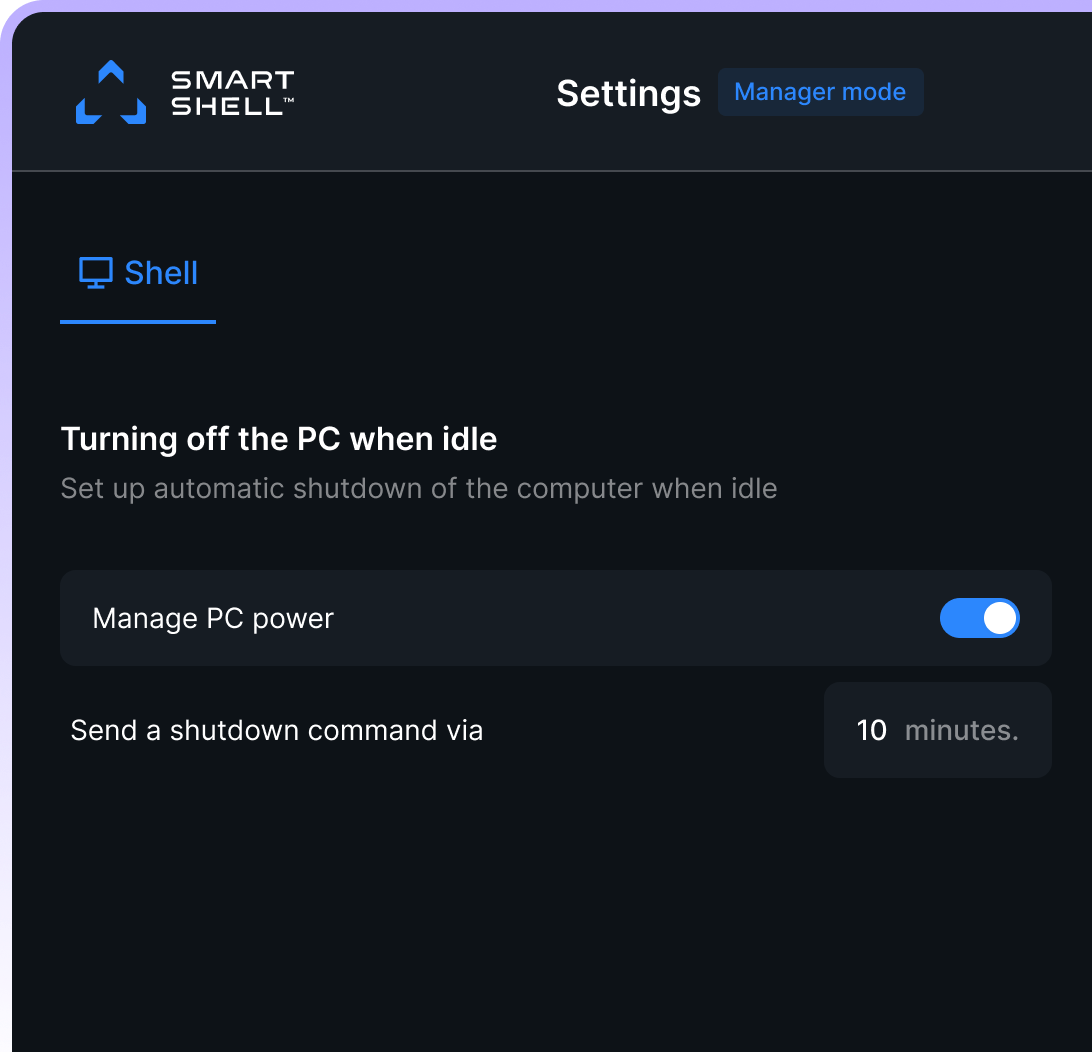Click the blue underline beneath Shell tab
The width and height of the screenshot is (1092, 1052).
tap(138, 322)
